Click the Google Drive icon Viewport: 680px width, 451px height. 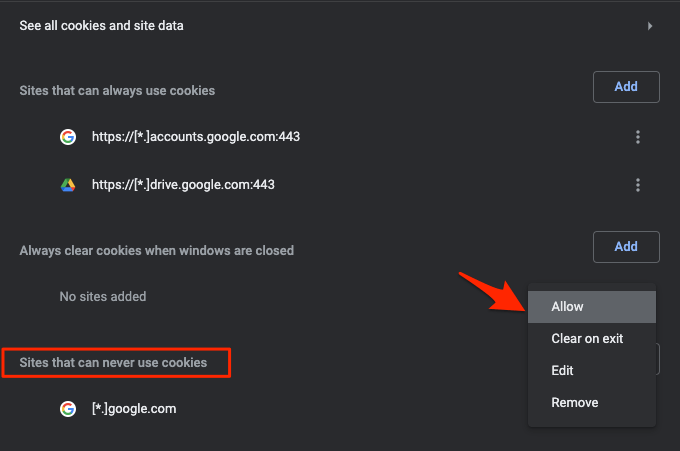point(68,185)
